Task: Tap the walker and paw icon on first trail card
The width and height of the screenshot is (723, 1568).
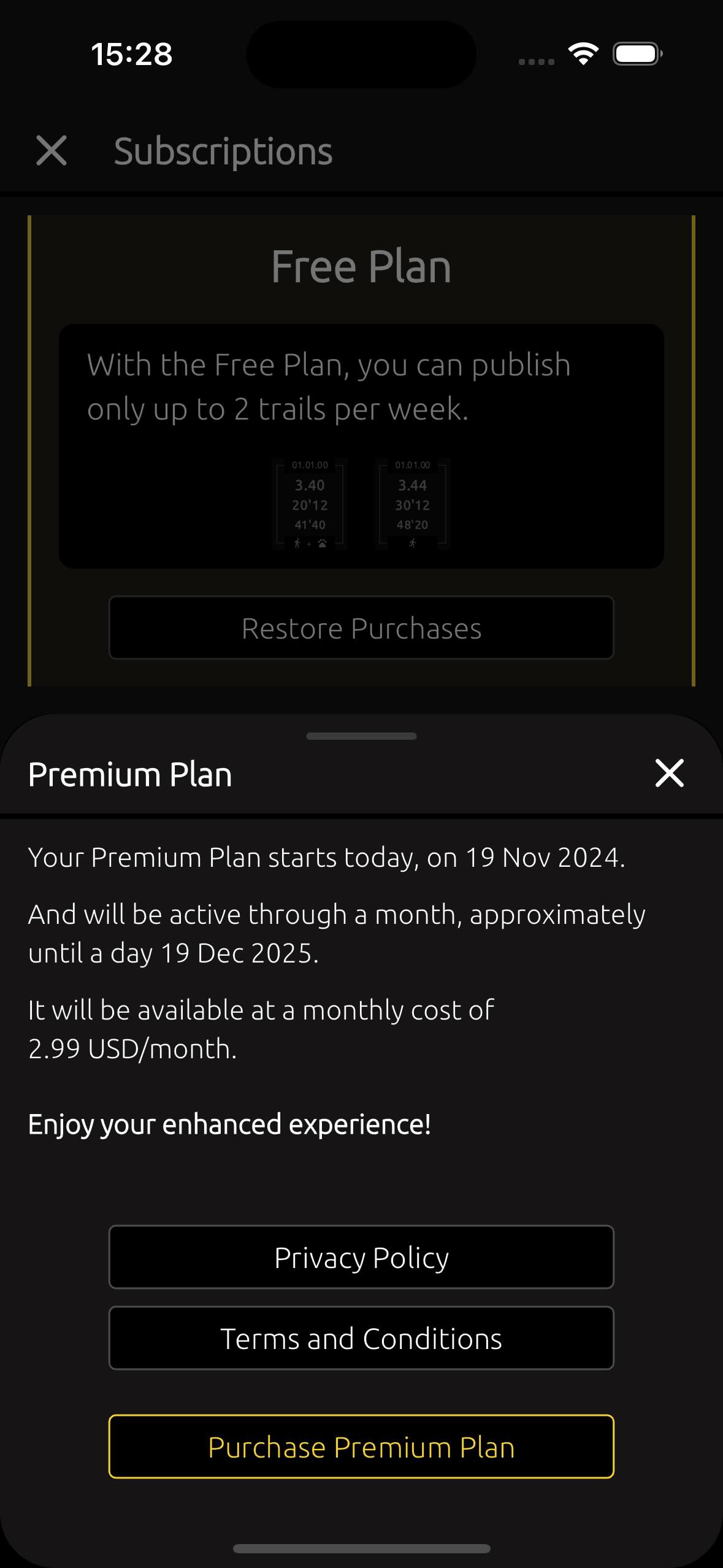Action: (310, 544)
